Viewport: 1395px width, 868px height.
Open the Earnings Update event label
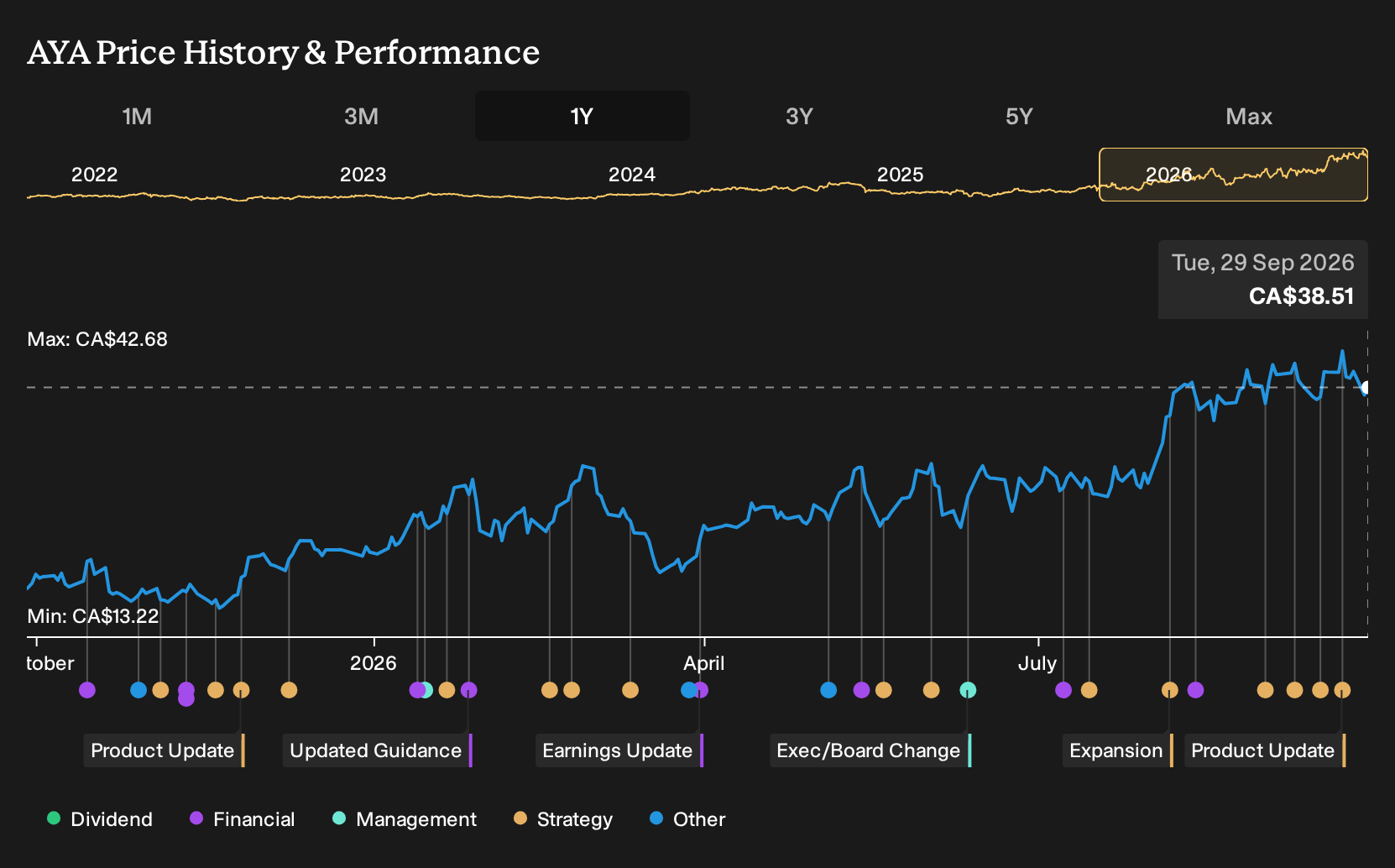619,750
